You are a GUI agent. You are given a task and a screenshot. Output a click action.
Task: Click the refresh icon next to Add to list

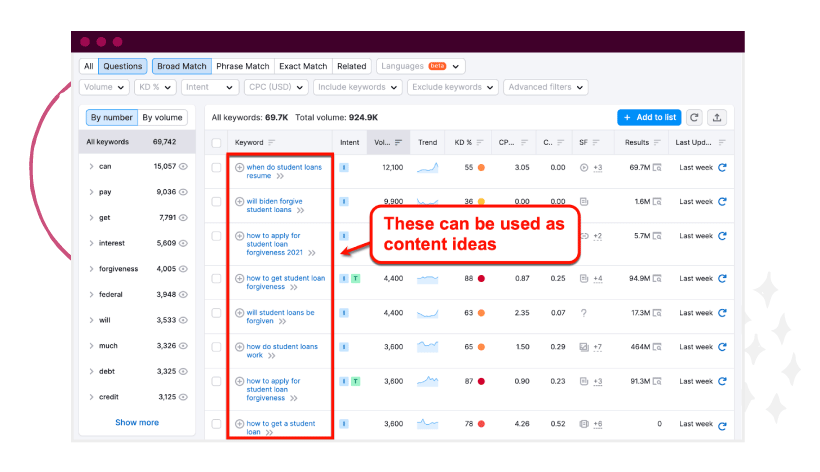694,117
